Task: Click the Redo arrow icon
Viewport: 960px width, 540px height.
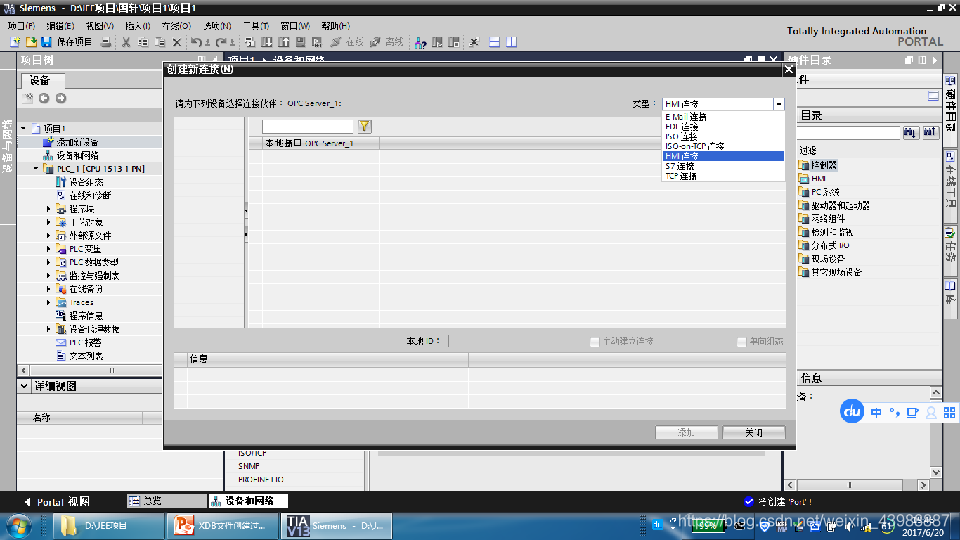Action: point(221,42)
